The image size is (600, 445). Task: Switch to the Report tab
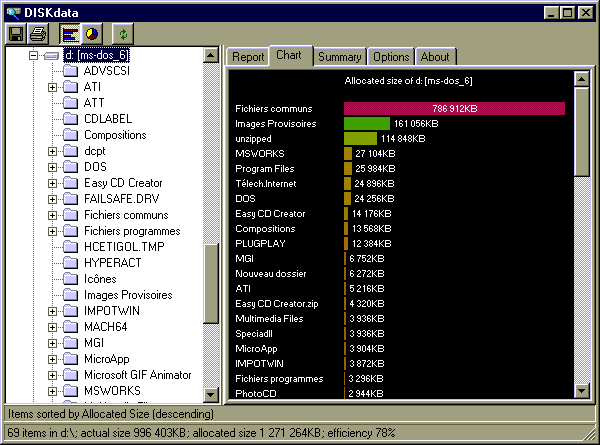point(247,57)
